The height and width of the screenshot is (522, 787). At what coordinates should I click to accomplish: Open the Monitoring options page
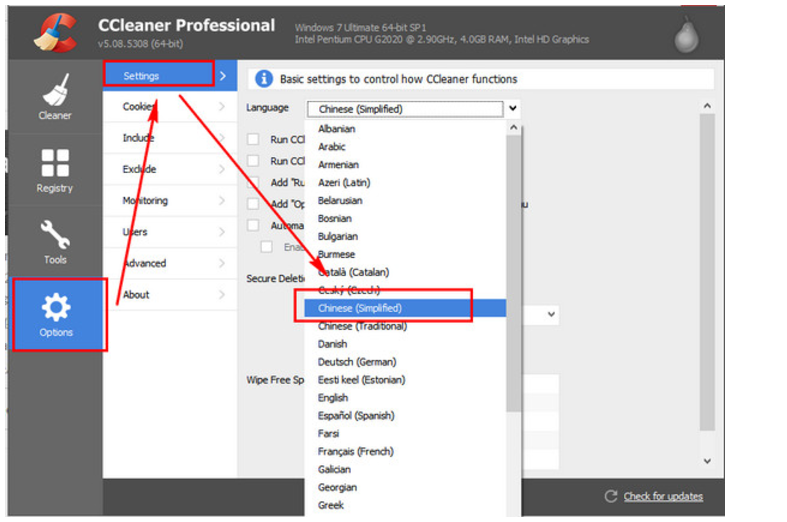(170, 200)
